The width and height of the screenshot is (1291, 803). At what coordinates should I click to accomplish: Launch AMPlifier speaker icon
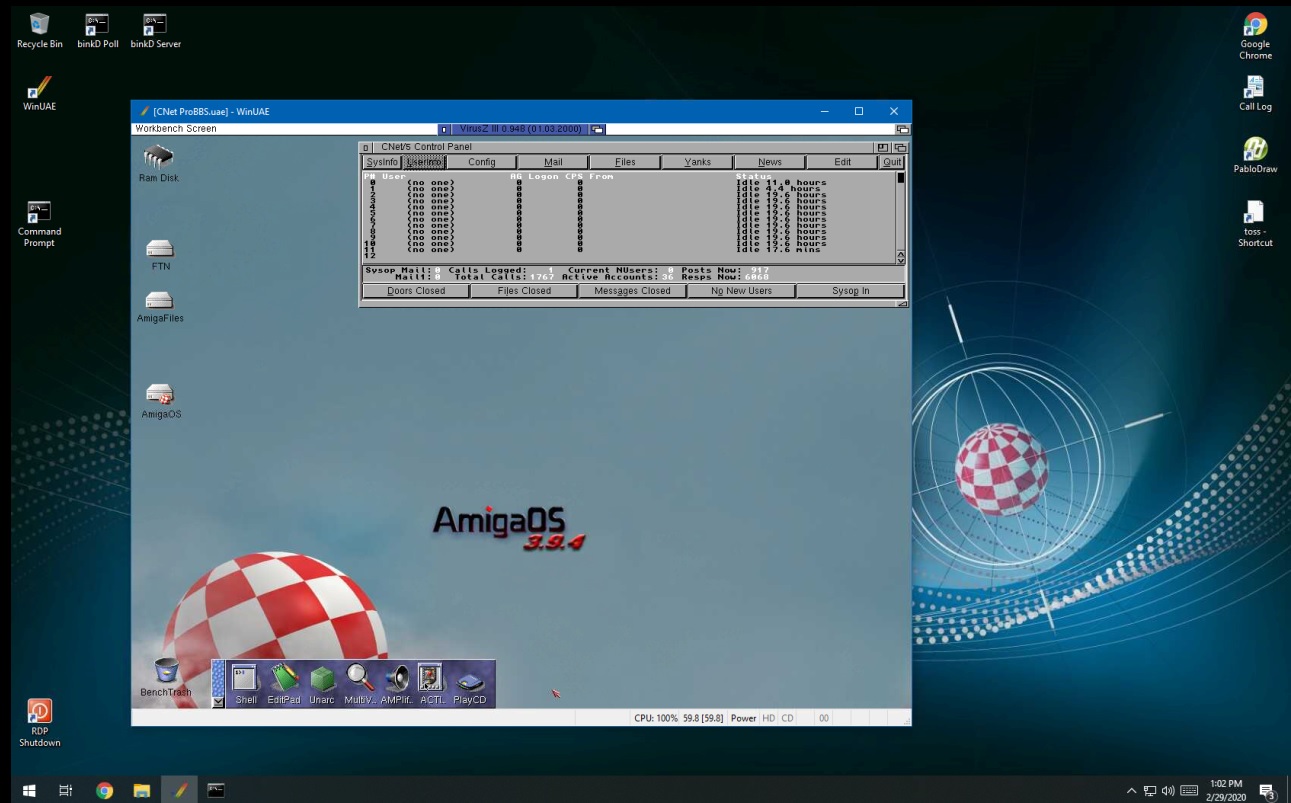coord(397,679)
